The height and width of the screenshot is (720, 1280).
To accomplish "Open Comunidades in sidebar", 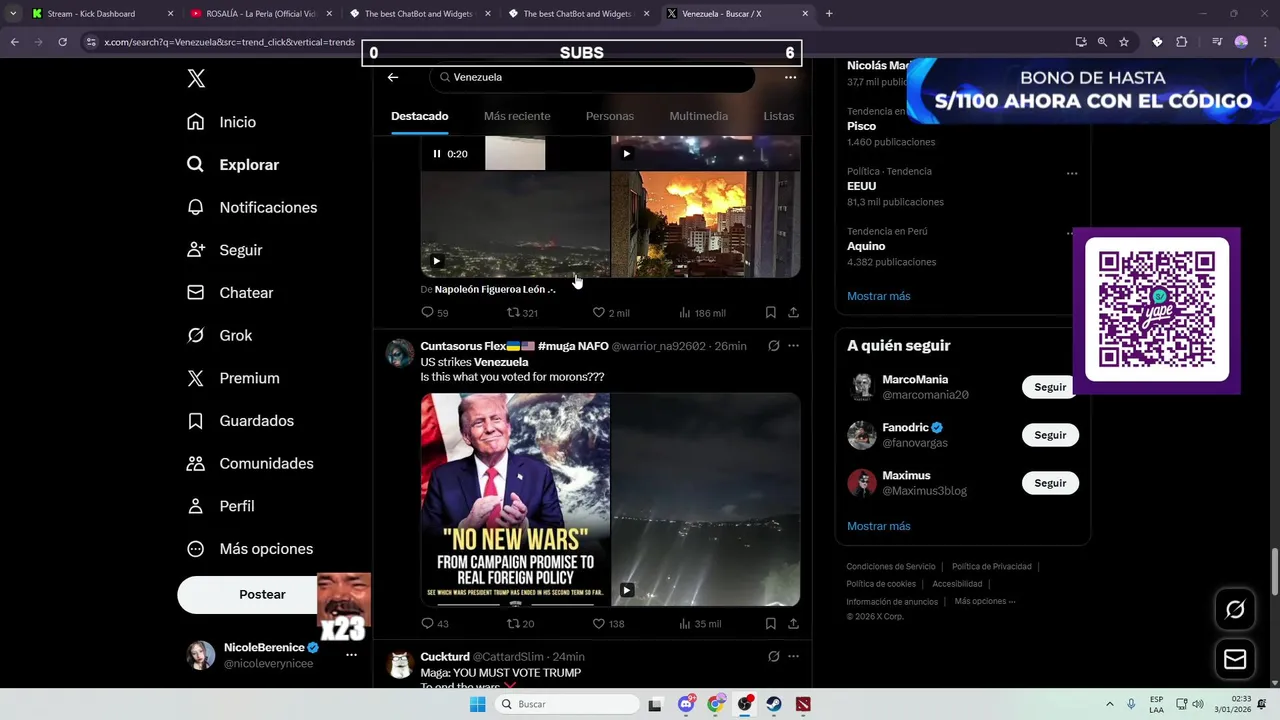I will 250,463.
